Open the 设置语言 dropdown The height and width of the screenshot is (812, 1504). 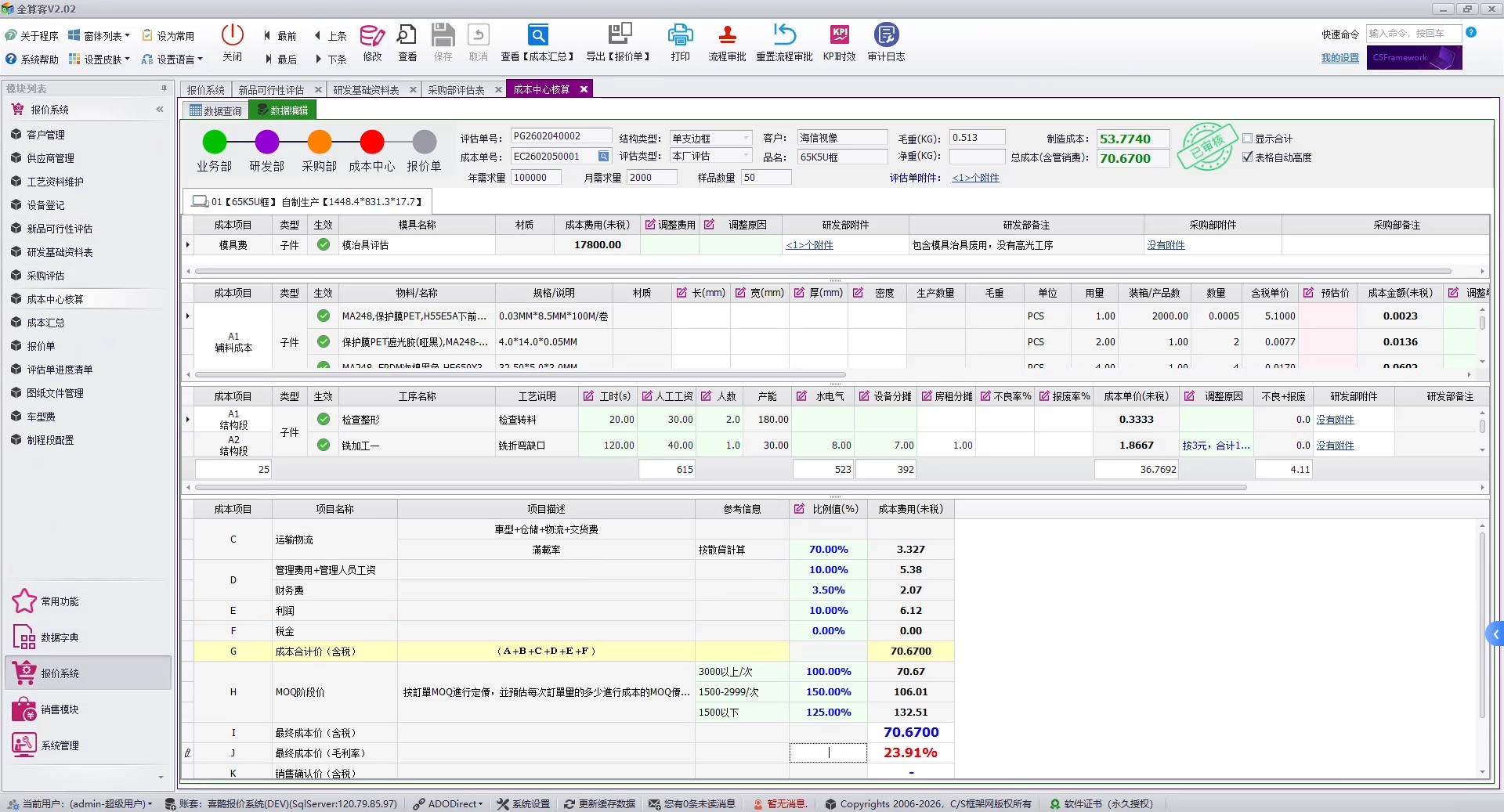tap(172, 60)
